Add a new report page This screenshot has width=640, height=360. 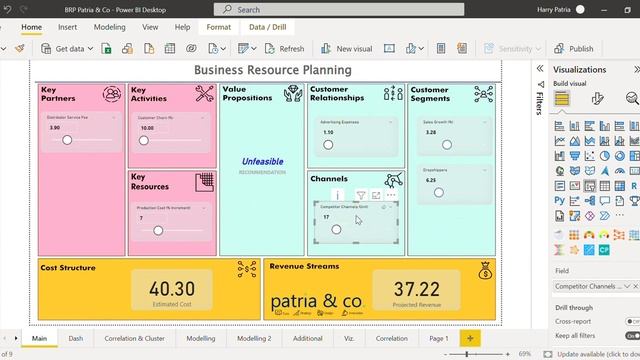[x=470, y=338]
